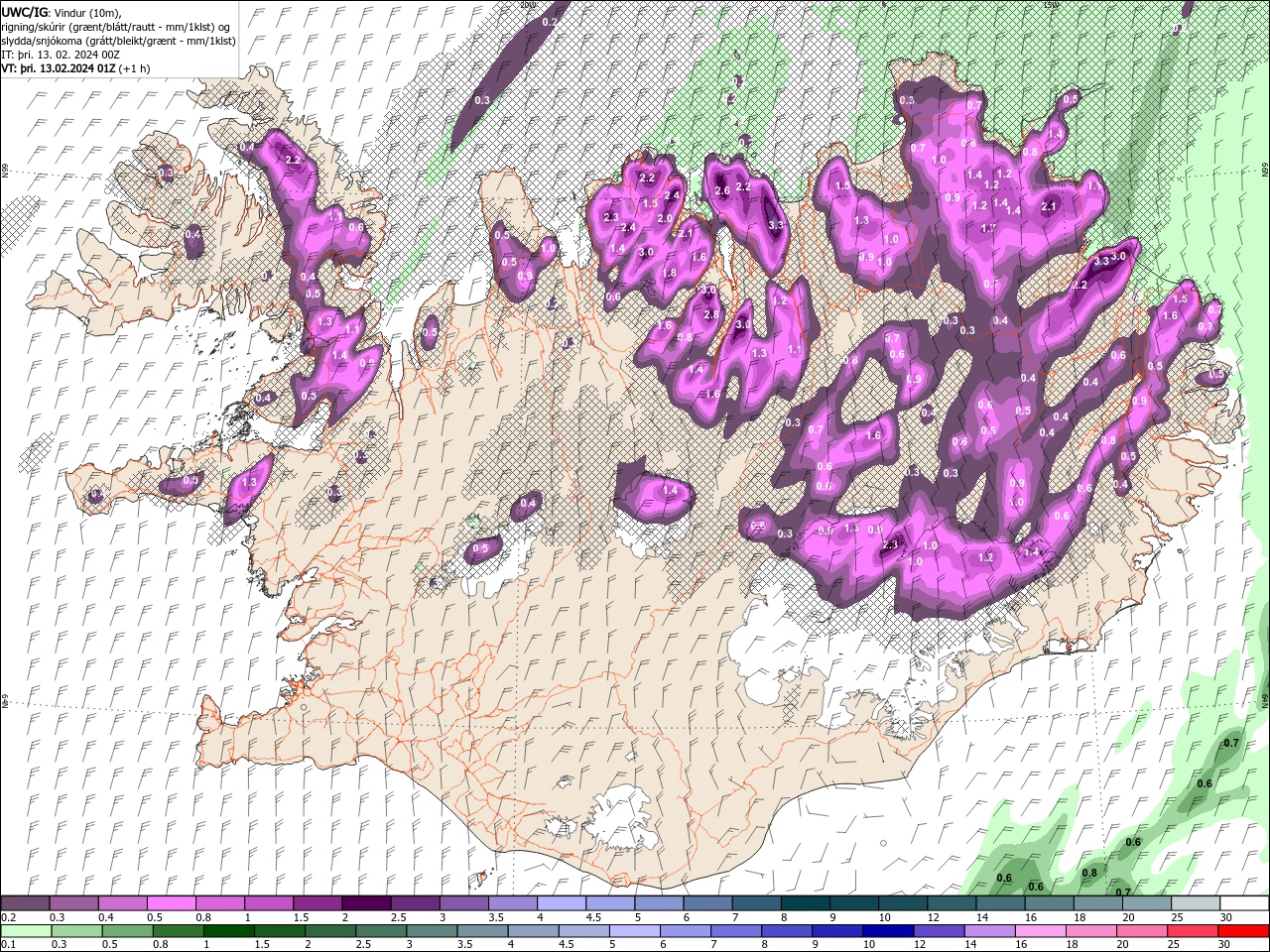Select snow legend swatch between 1.5 and 2

[317, 903]
